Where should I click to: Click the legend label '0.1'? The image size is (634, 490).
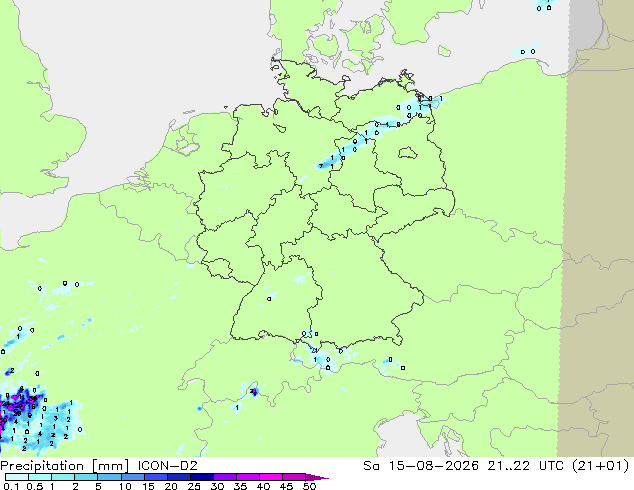(11, 486)
